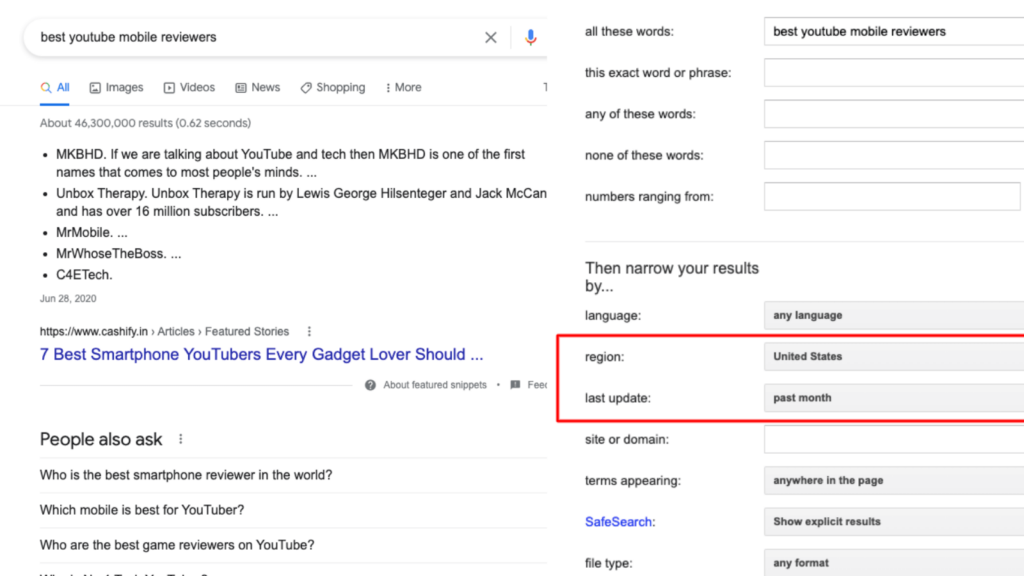This screenshot has width=1024, height=576.
Task: Open the file type dropdown
Action: coord(894,562)
